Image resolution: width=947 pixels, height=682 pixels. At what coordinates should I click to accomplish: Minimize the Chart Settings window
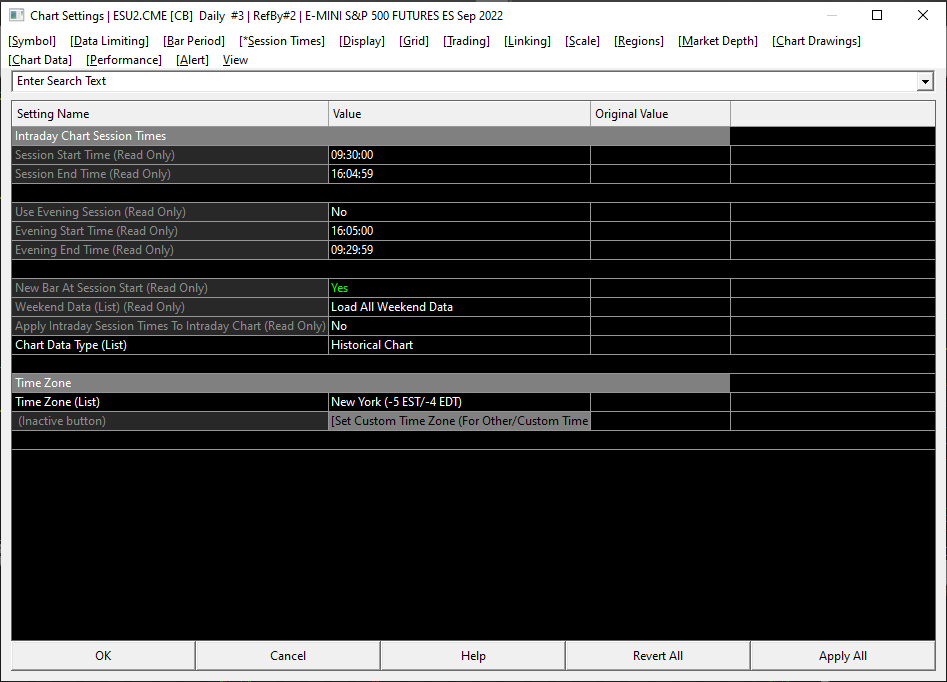point(832,15)
